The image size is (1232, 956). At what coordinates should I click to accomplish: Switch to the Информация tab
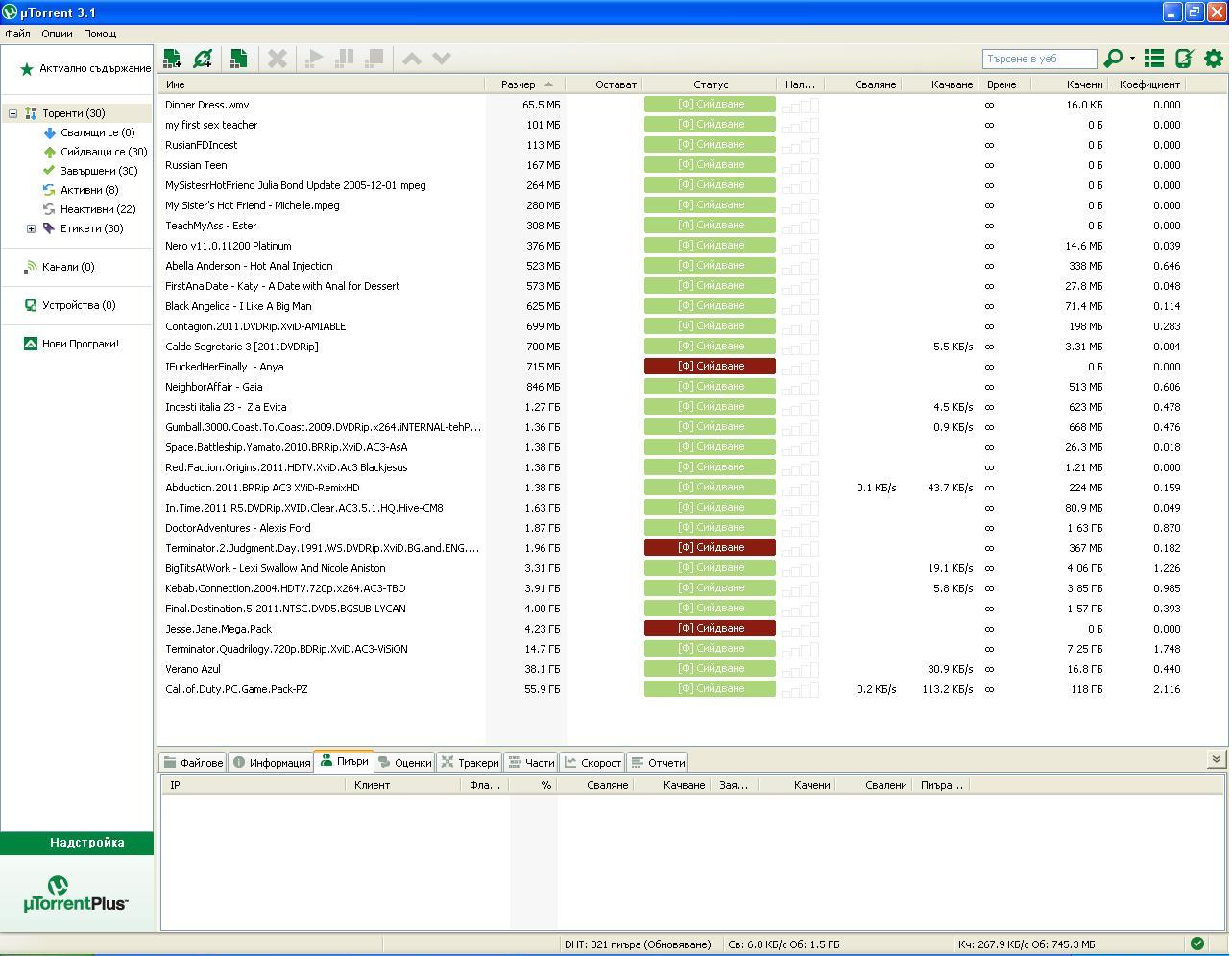(272, 763)
